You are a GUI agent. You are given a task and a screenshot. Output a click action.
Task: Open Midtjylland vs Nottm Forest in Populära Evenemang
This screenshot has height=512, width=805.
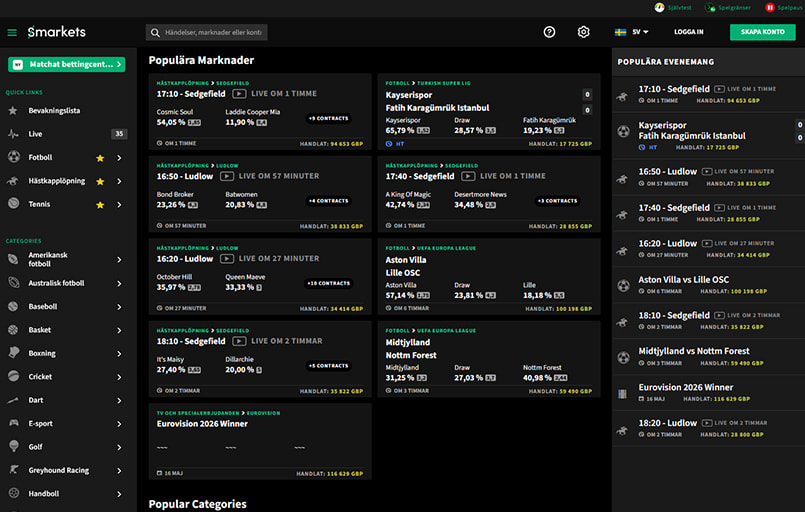[694, 351]
